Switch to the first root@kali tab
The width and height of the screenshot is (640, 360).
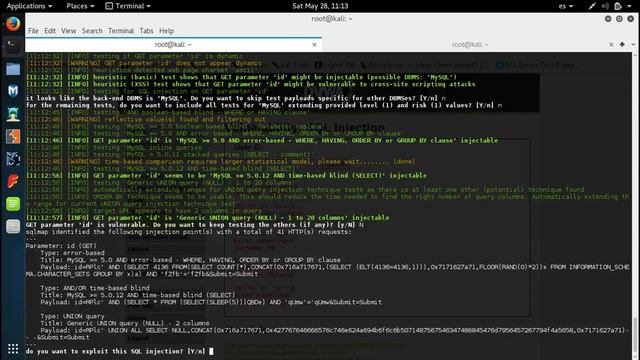[173, 44]
